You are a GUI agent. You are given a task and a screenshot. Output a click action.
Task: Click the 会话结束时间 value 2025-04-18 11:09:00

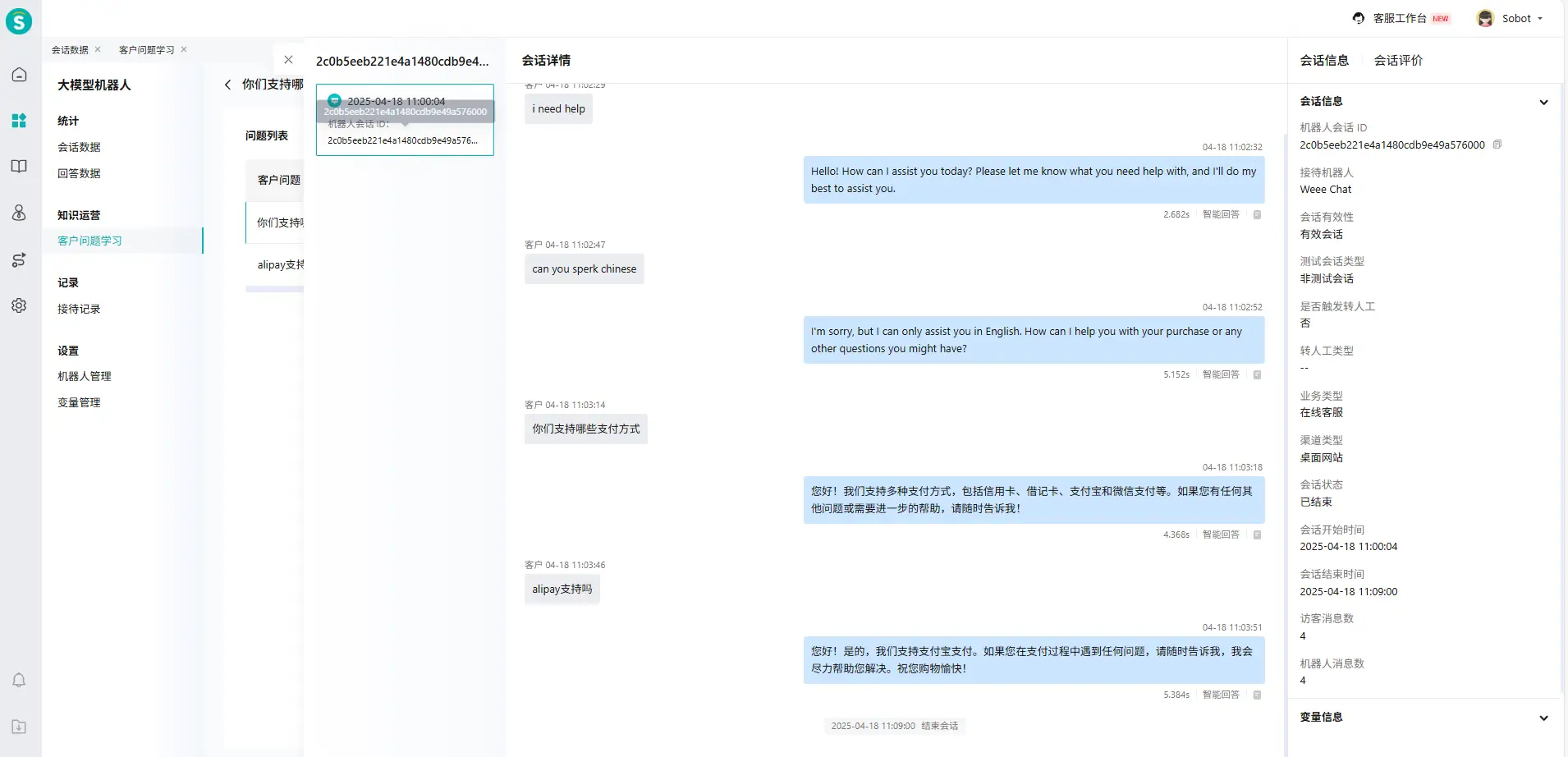click(1348, 592)
